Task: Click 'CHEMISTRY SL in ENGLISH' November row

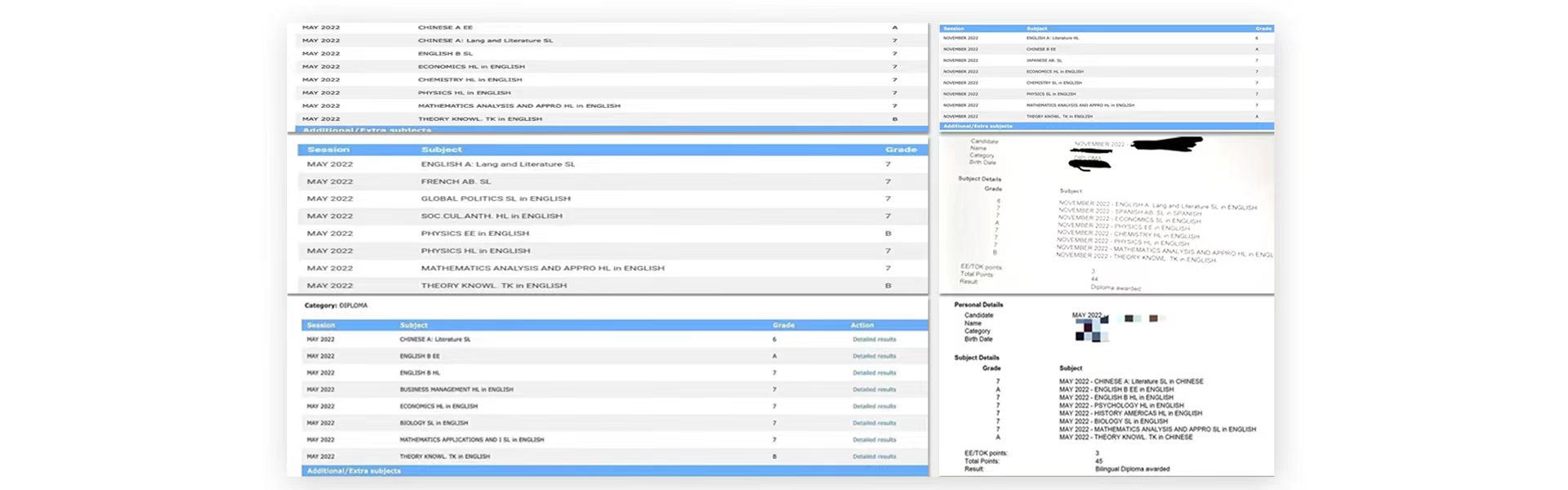Action: point(1054,82)
